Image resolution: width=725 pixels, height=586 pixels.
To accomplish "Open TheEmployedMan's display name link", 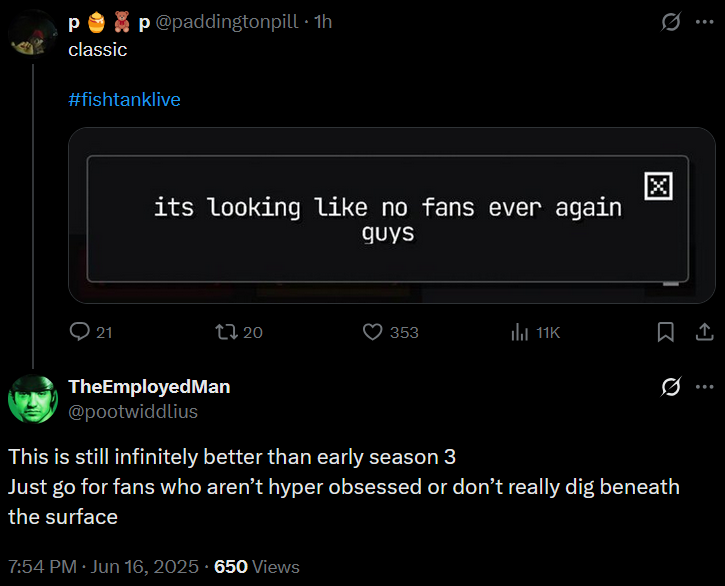I will [149, 387].
